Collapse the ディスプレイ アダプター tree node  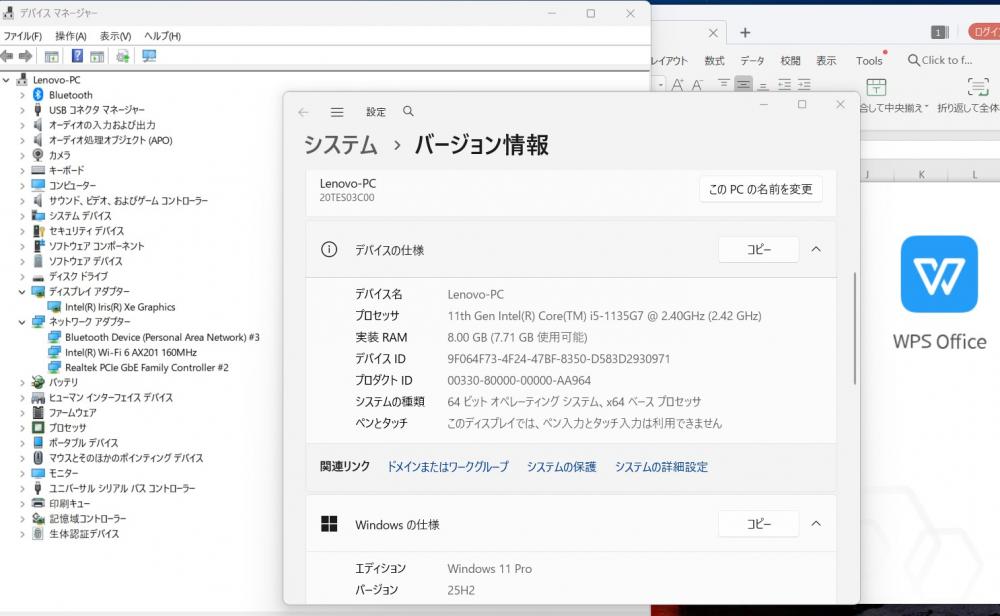[x=23, y=292]
